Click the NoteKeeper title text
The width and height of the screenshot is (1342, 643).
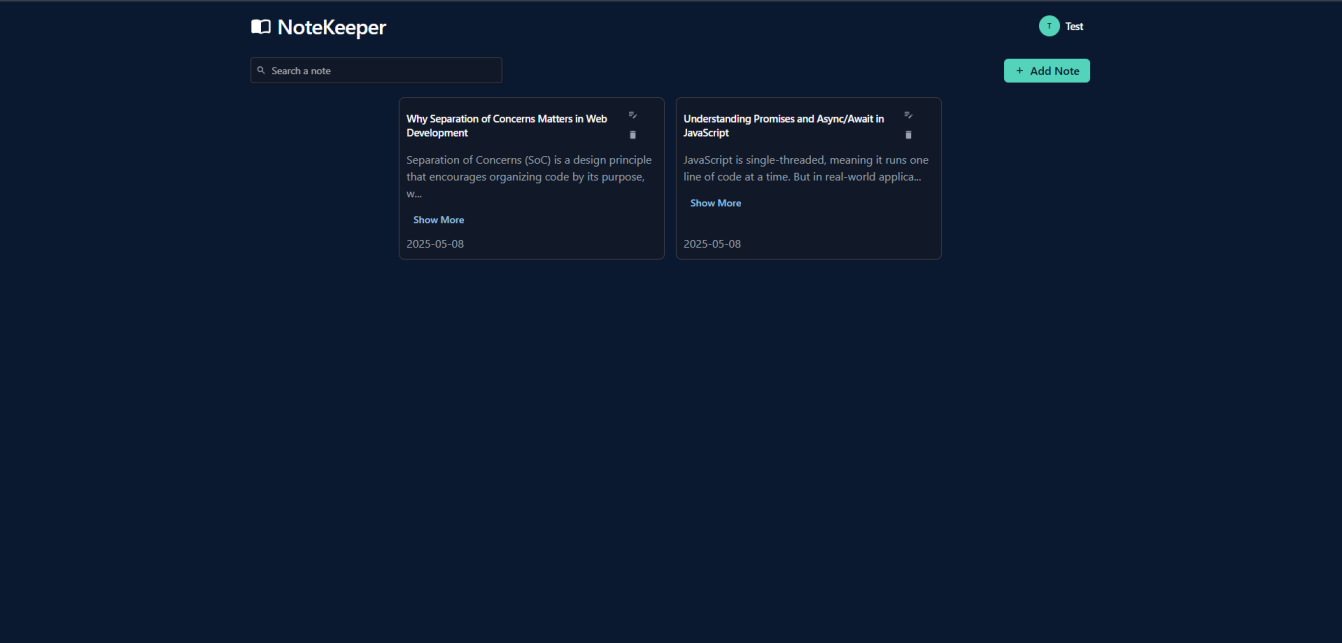click(332, 28)
